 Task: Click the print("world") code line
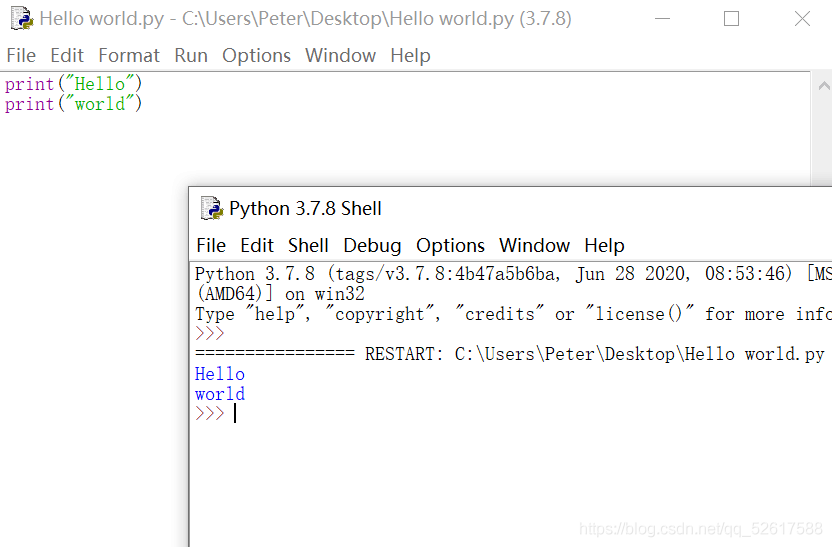click(x=74, y=104)
